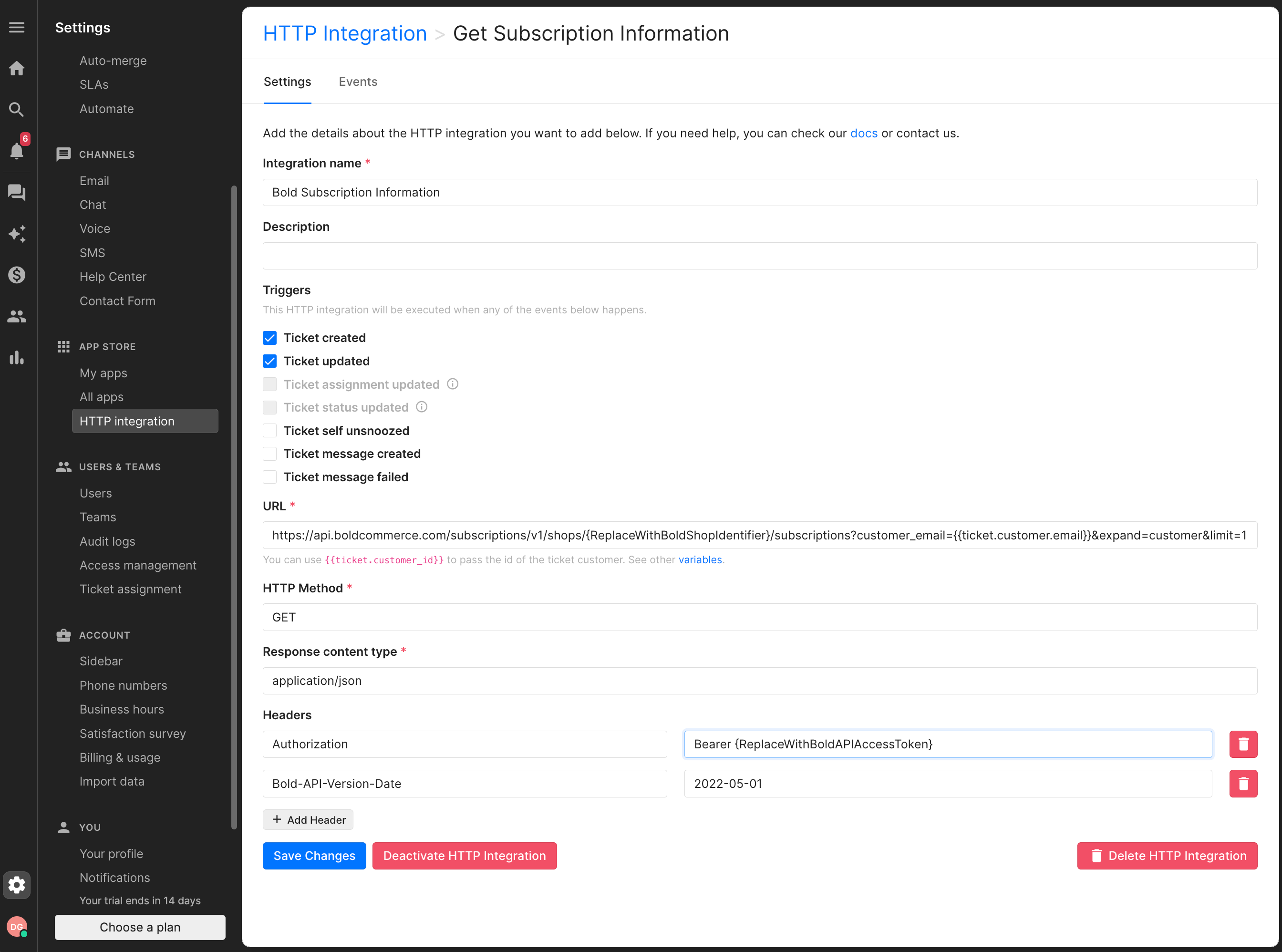Open Email channel settings
The image size is (1282, 952).
[94, 181]
